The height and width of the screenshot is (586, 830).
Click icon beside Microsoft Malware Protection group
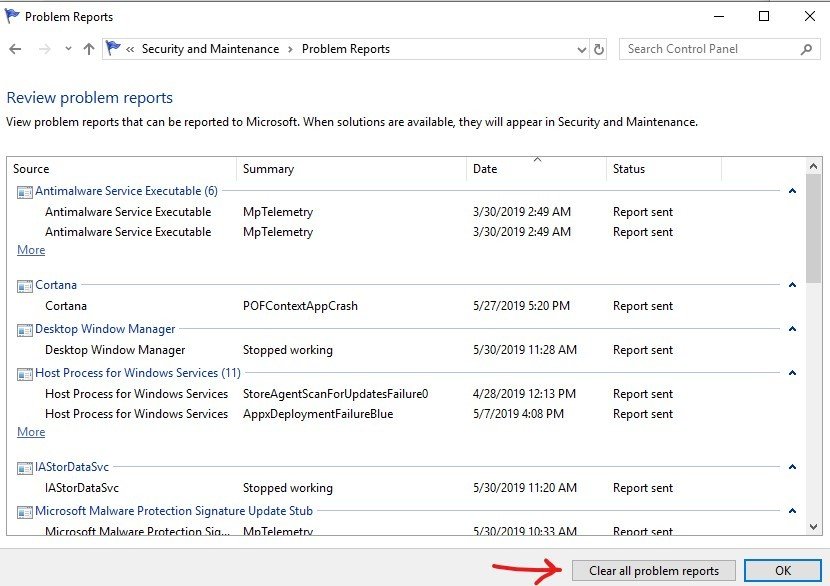(x=24, y=512)
